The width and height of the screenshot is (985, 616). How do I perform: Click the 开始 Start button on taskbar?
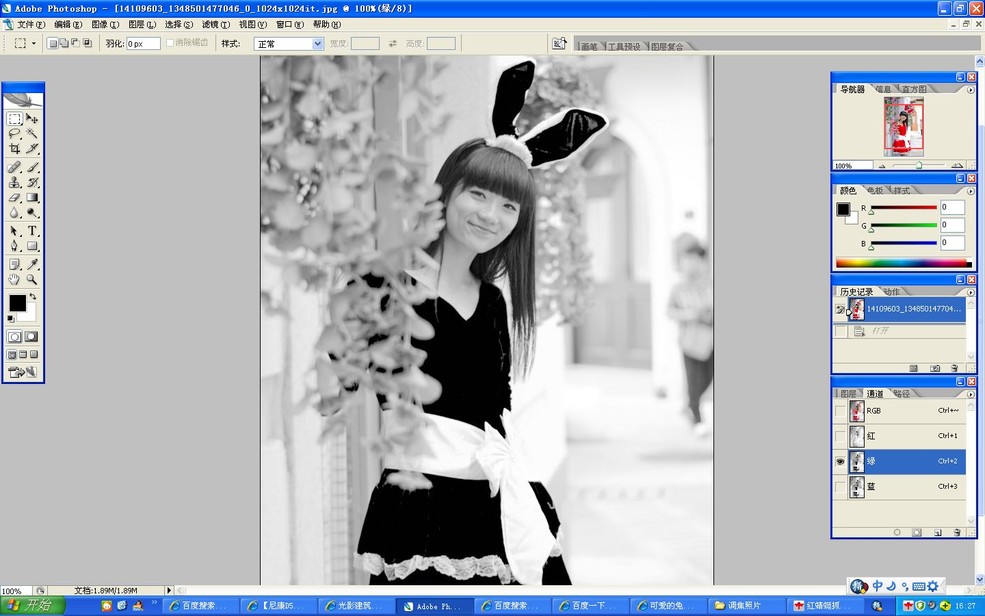pyautogui.click(x=28, y=605)
